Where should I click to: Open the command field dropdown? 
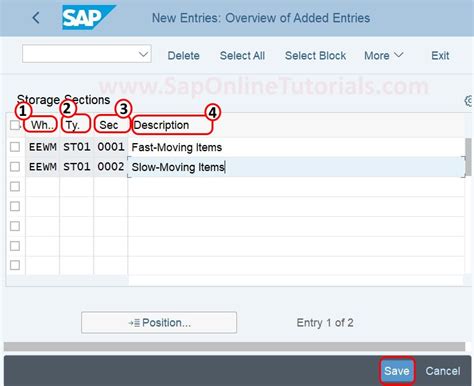[144, 54]
